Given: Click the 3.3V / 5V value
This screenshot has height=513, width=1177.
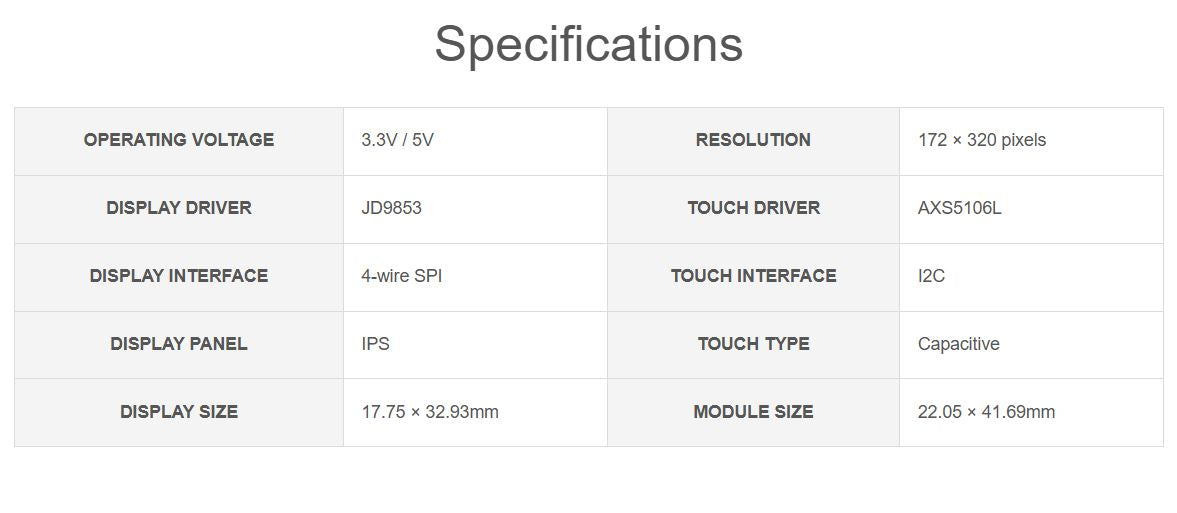Looking at the screenshot, I should click(x=398, y=140).
